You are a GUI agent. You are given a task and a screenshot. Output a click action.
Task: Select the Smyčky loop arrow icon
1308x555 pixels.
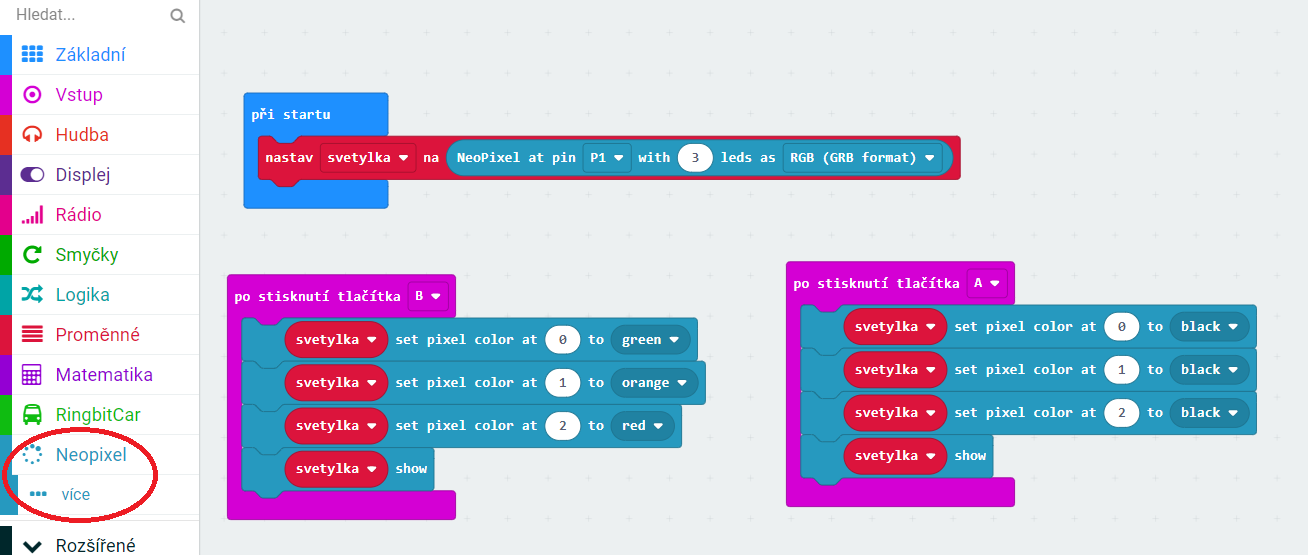click(33, 255)
